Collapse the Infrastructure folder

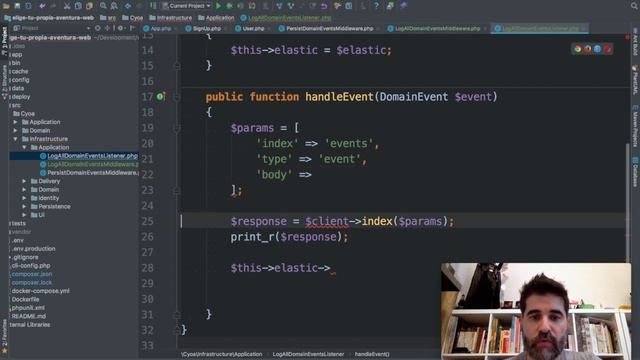click(16, 139)
